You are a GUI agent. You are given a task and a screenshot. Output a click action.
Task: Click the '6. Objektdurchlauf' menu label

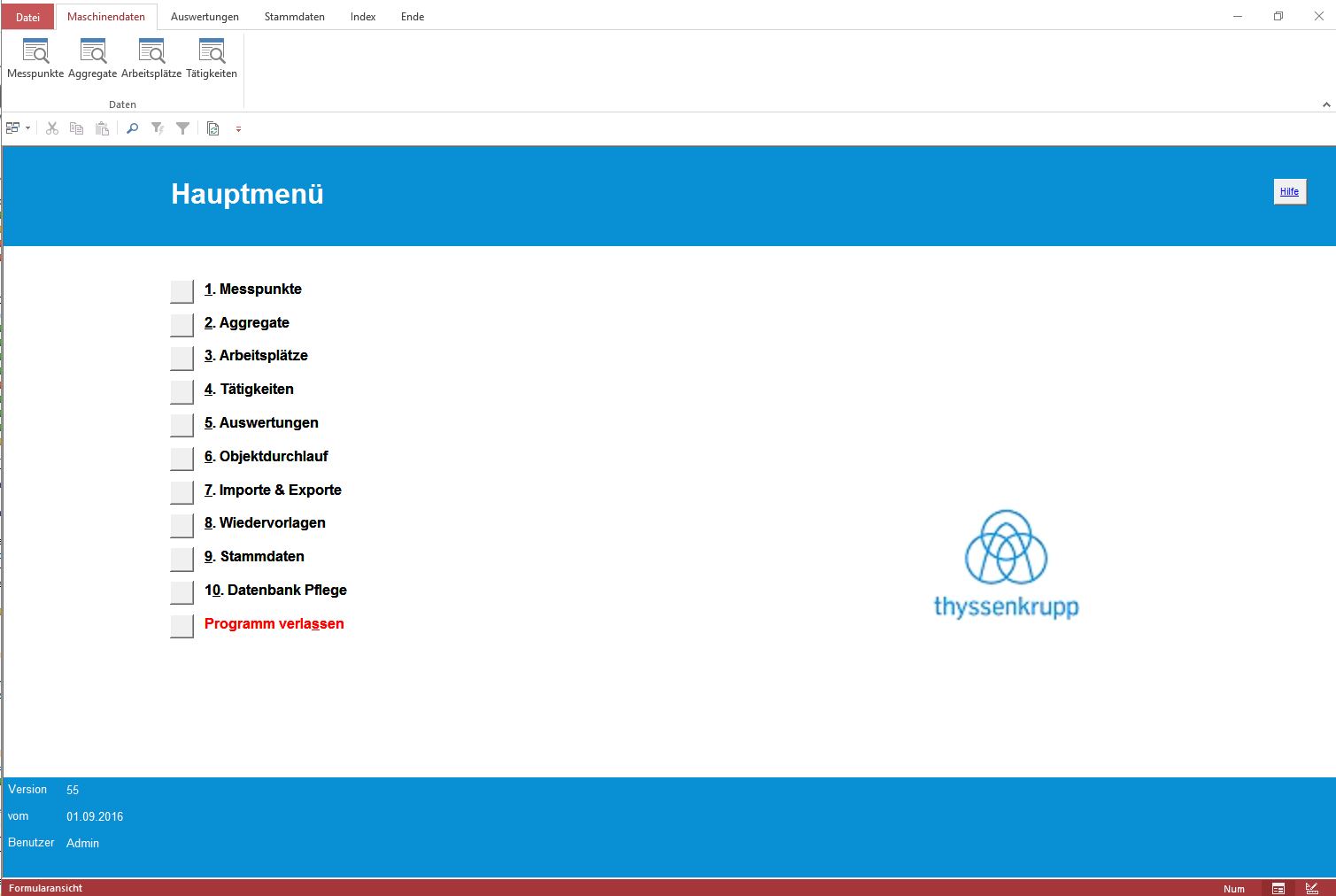(x=266, y=457)
